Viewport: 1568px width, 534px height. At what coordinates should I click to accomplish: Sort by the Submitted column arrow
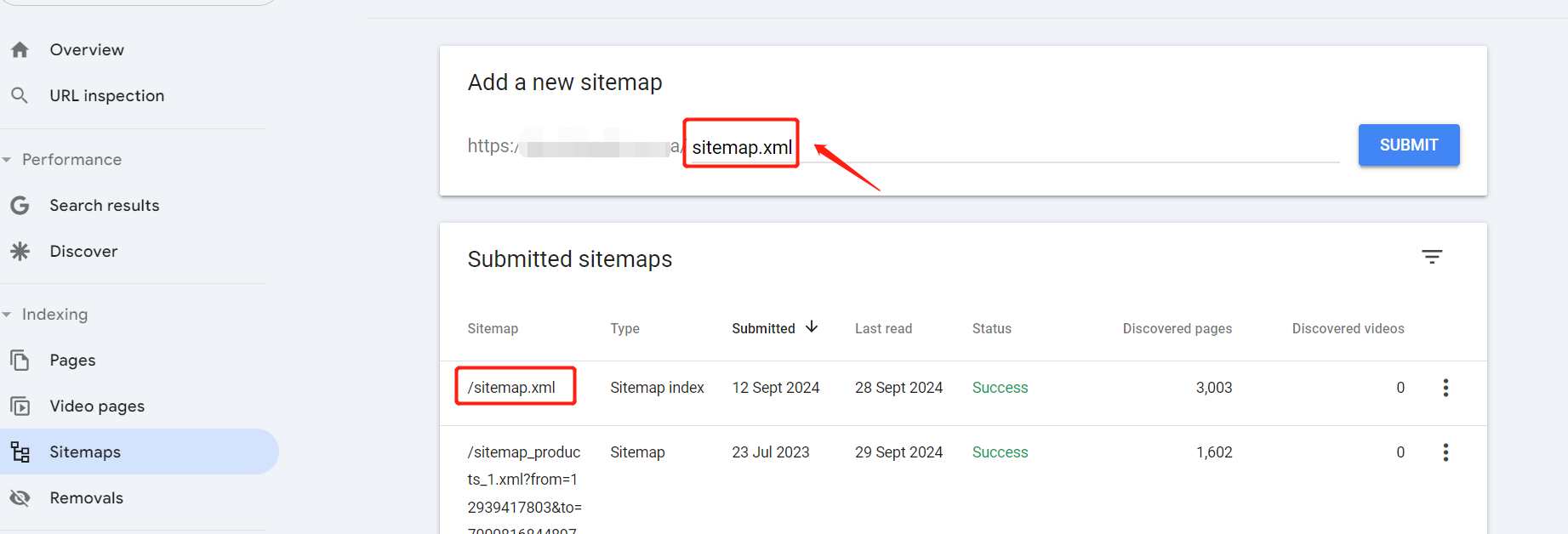[812, 327]
